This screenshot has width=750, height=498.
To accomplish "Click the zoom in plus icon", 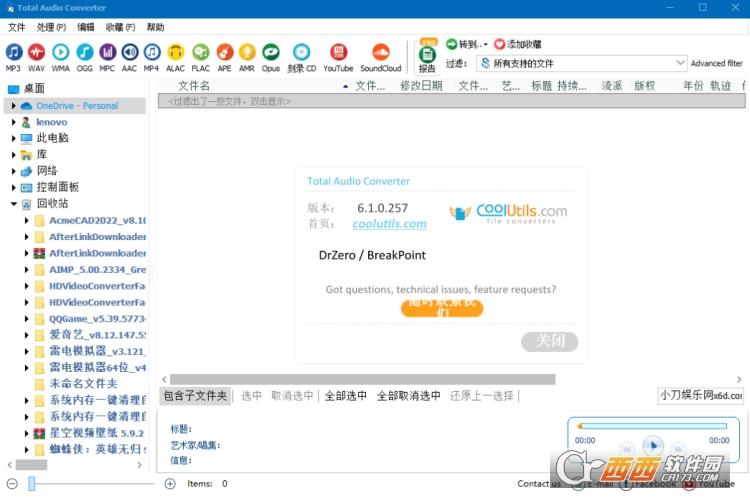I will point(170,484).
